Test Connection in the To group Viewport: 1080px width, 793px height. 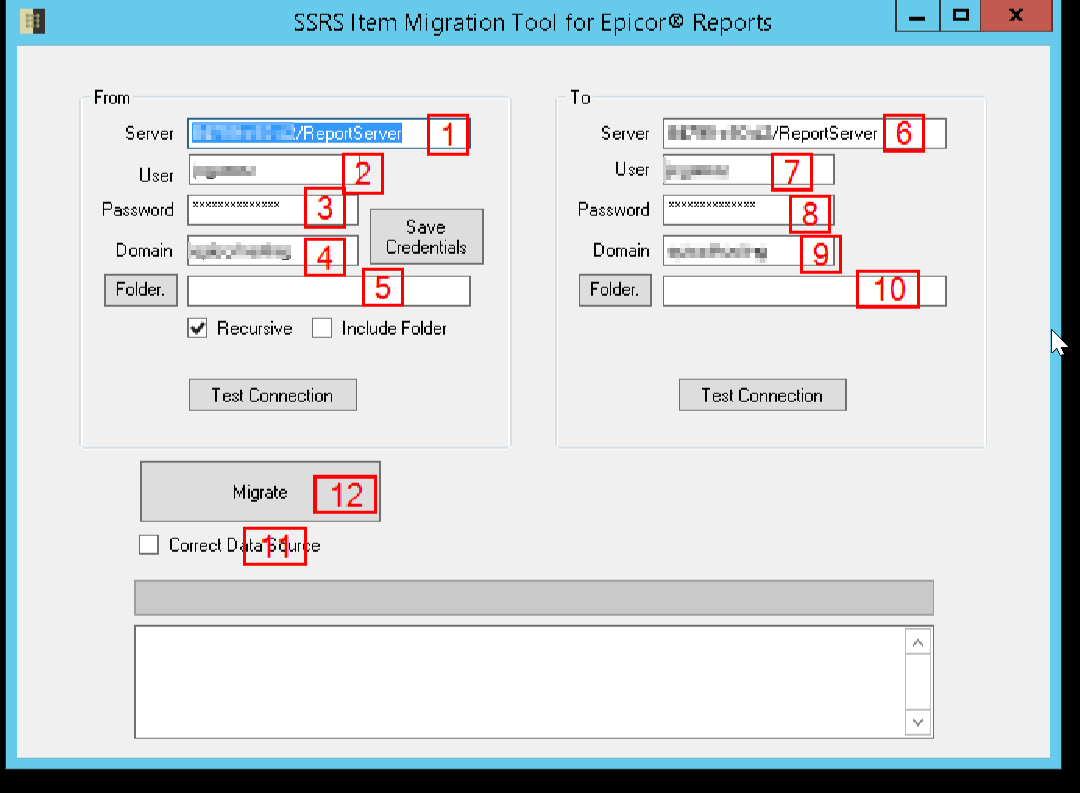[762, 395]
